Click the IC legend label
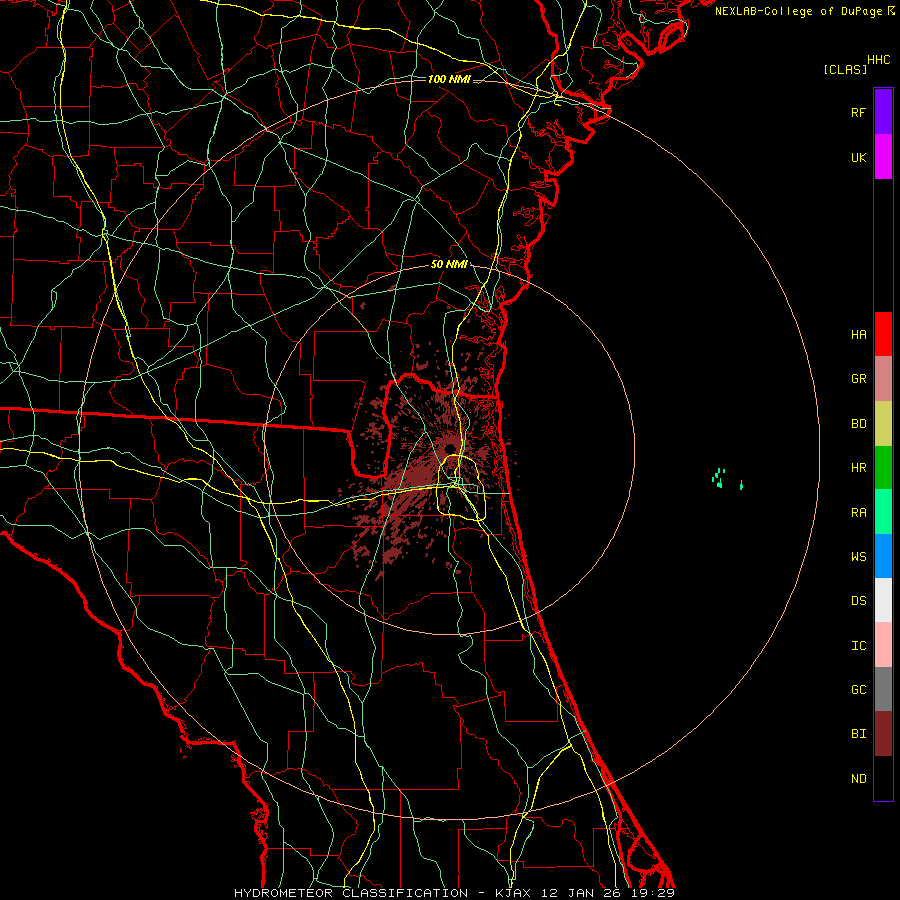This screenshot has width=900, height=900. 858,646
